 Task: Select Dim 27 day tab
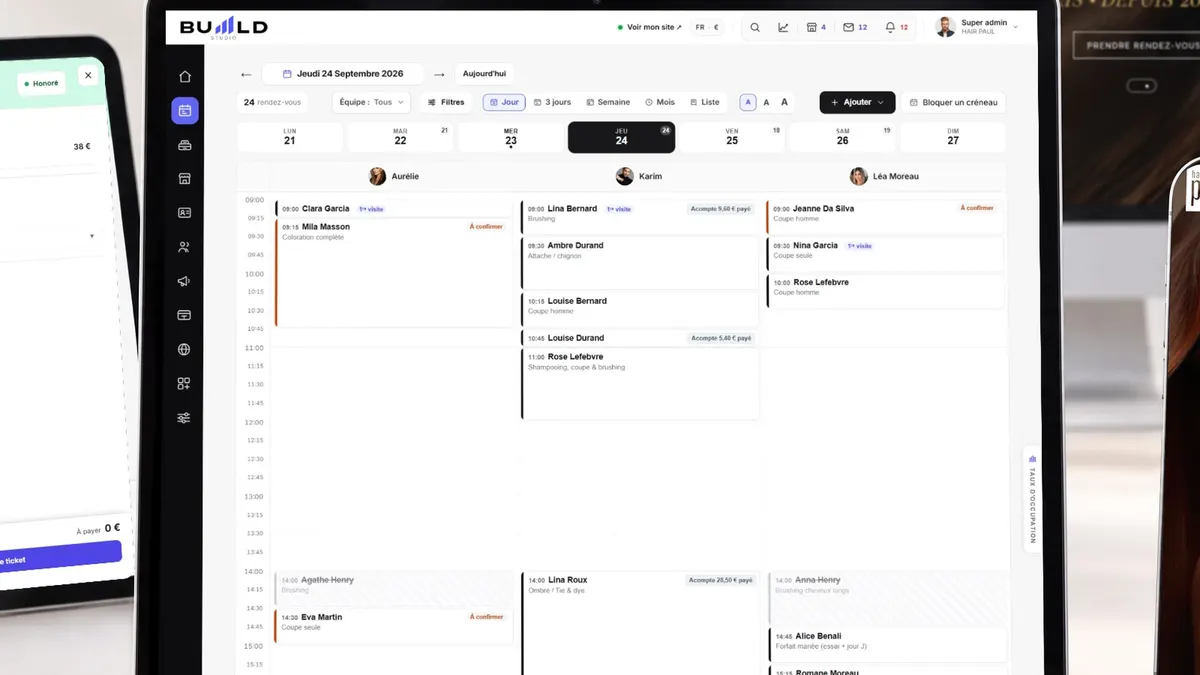(x=953, y=137)
